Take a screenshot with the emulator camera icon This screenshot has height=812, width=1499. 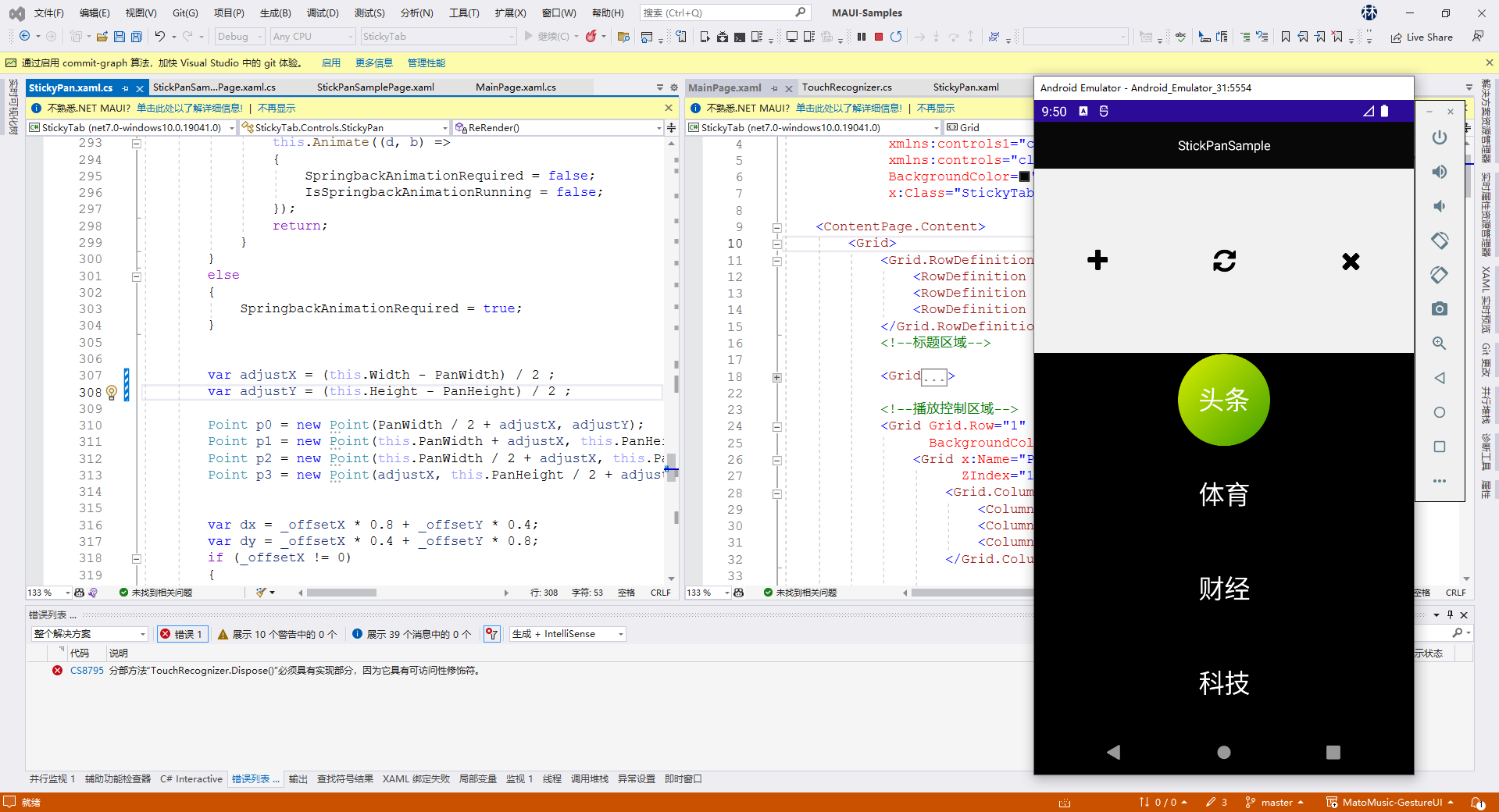coord(1439,309)
